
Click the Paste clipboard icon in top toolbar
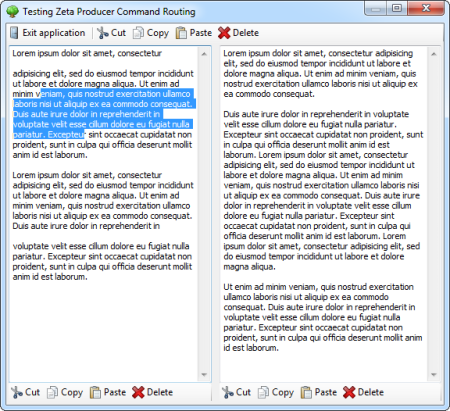click(181, 33)
